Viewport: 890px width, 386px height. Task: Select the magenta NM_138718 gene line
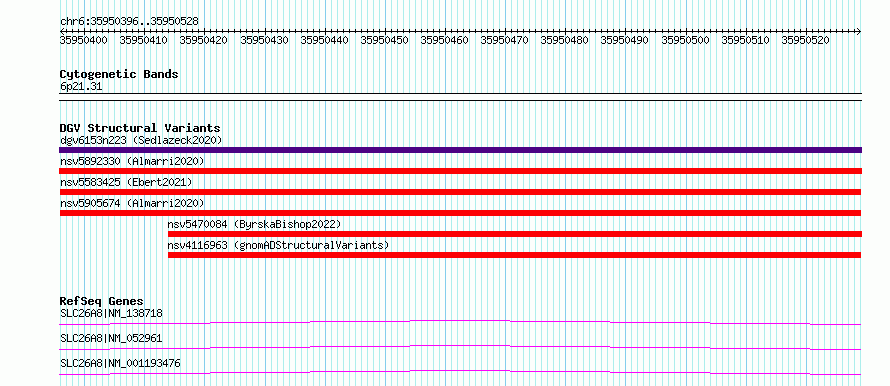tap(460, 322)
